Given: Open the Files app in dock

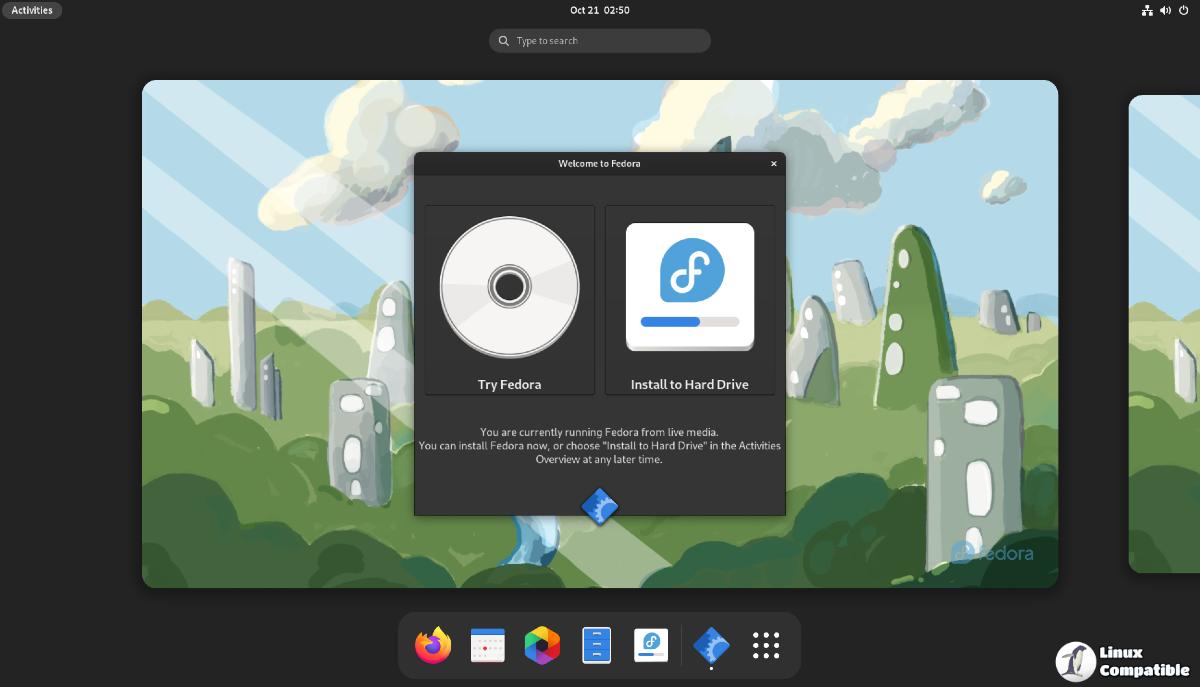Looking at the screenshot, I should click(x=596, y=645).
